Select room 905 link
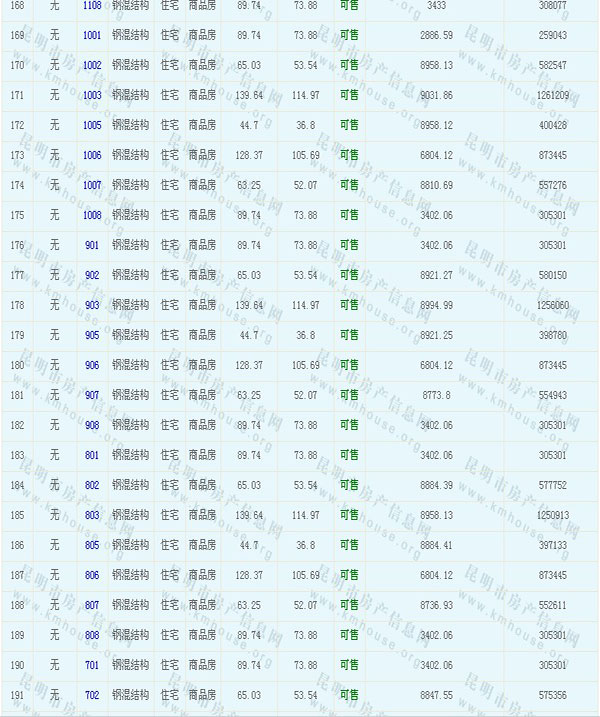600x717 pixels. [92, 336]
